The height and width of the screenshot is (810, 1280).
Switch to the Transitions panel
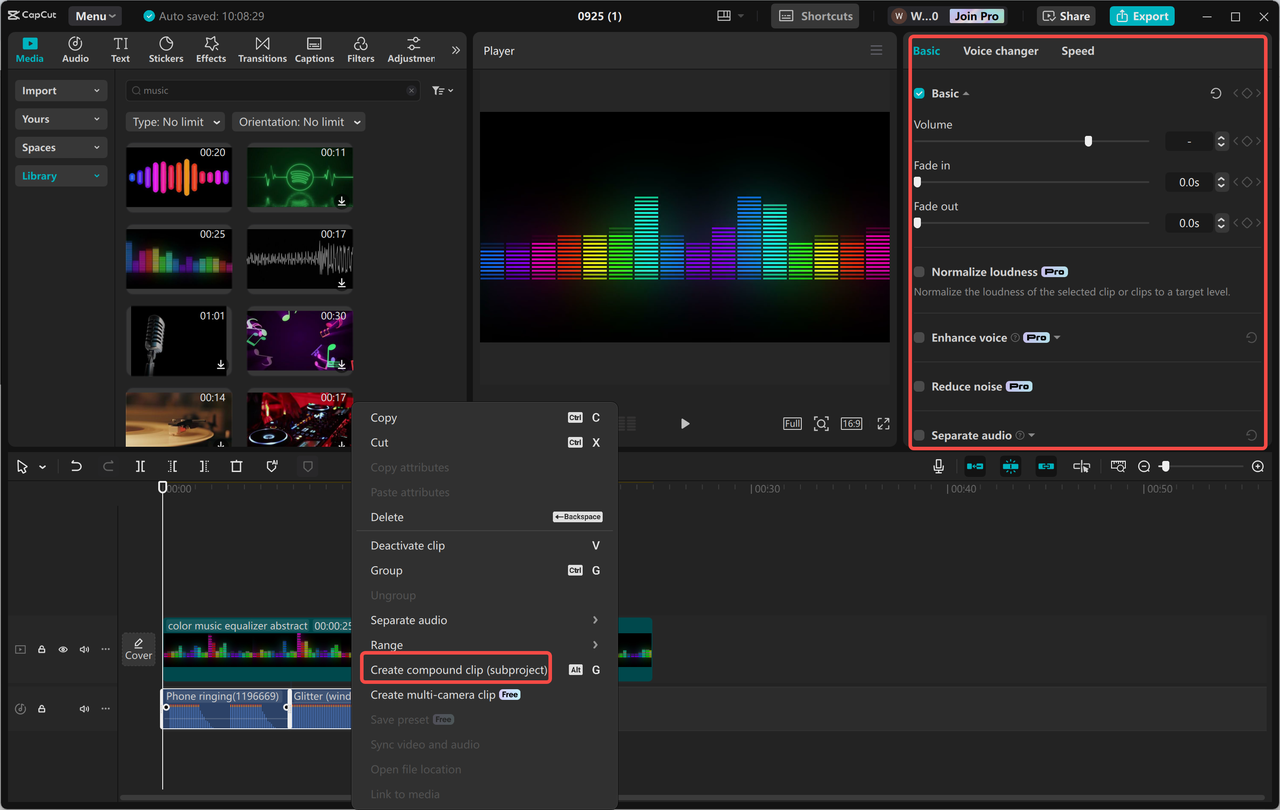(262, 49)
